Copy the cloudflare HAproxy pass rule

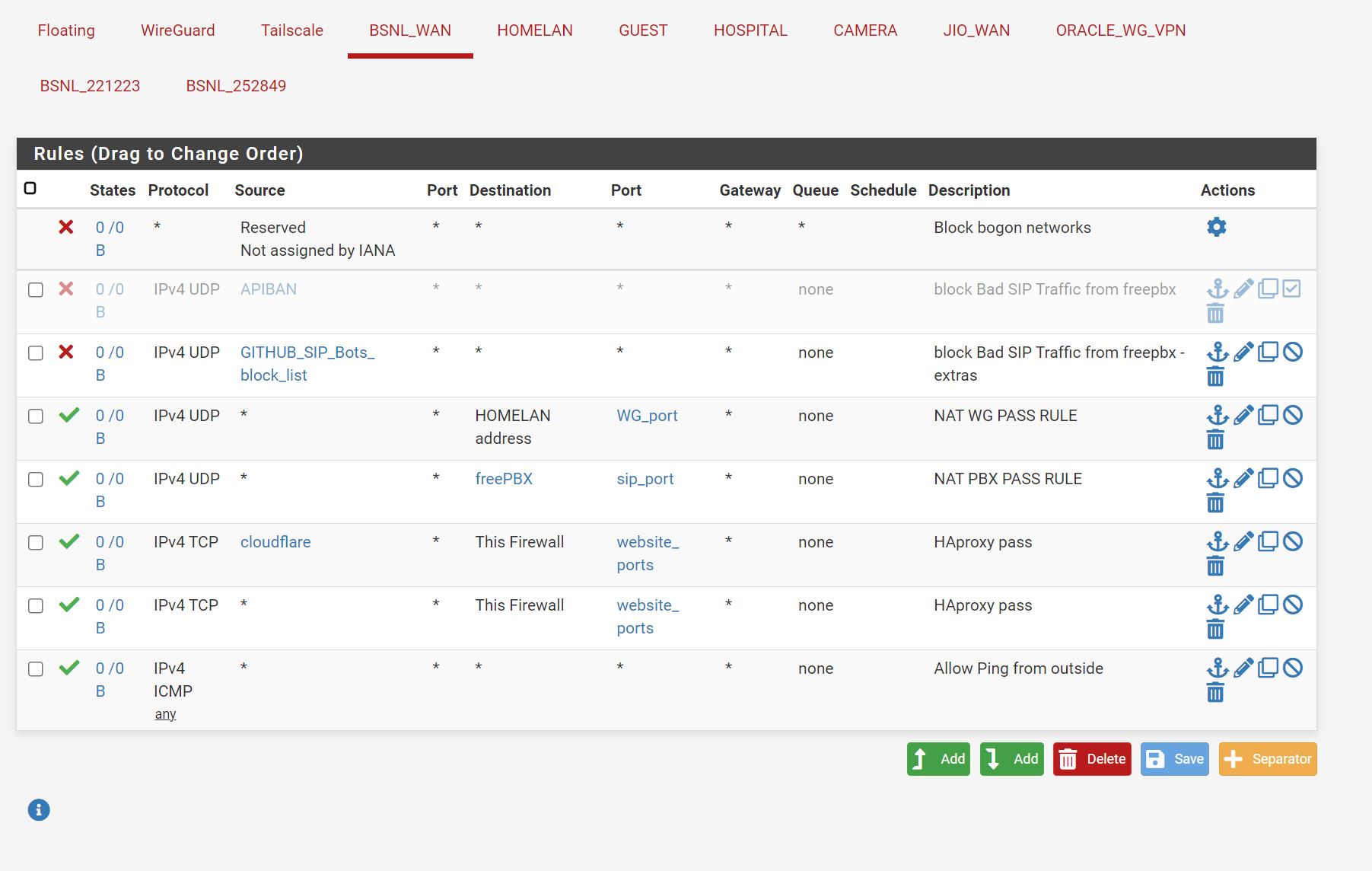(x=1268, y=541)
